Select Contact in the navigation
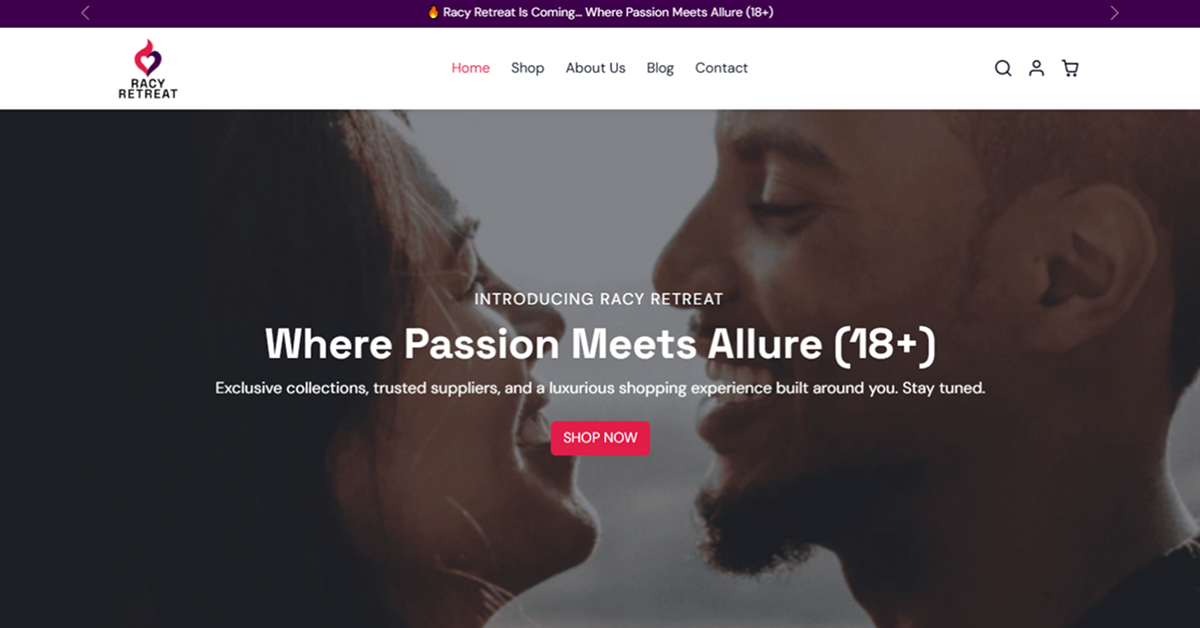Image resolution: width=1200 pixels, height=628 pixels. click(x=721, y=68)
